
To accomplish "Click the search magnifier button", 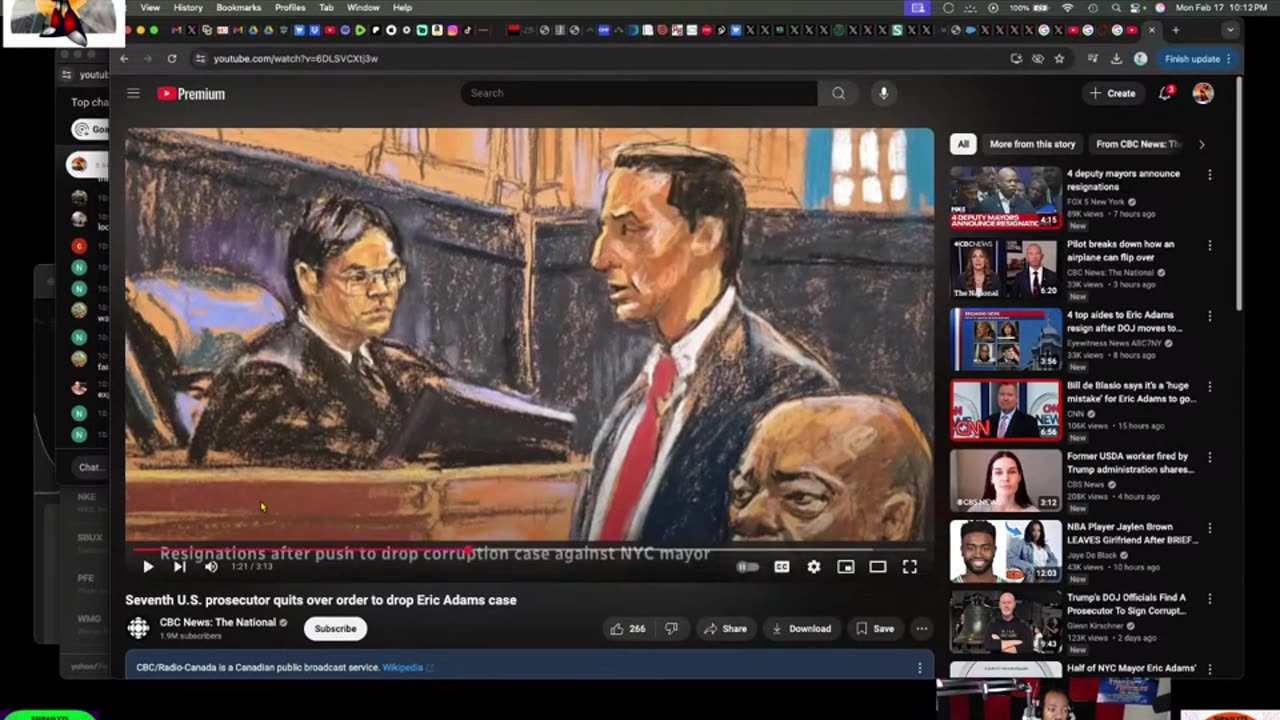I will click(x=838, y=93).
